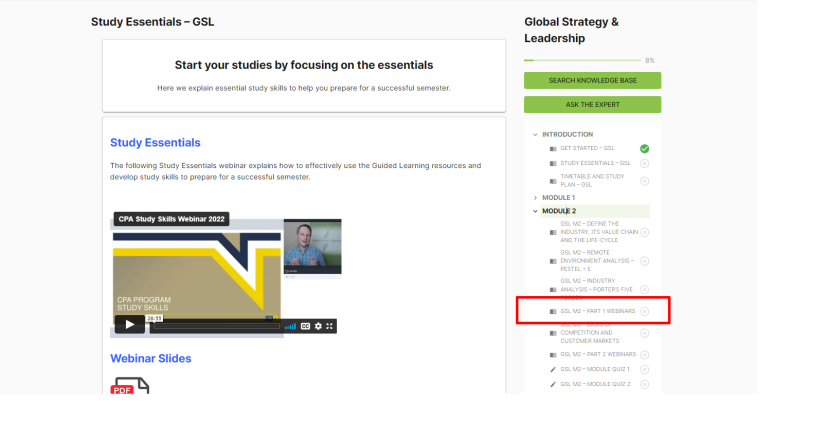This screenshot has width=814, height=427.
Task: Click pencil icon beside Module Quiz 2
Action: pos(553,384)
